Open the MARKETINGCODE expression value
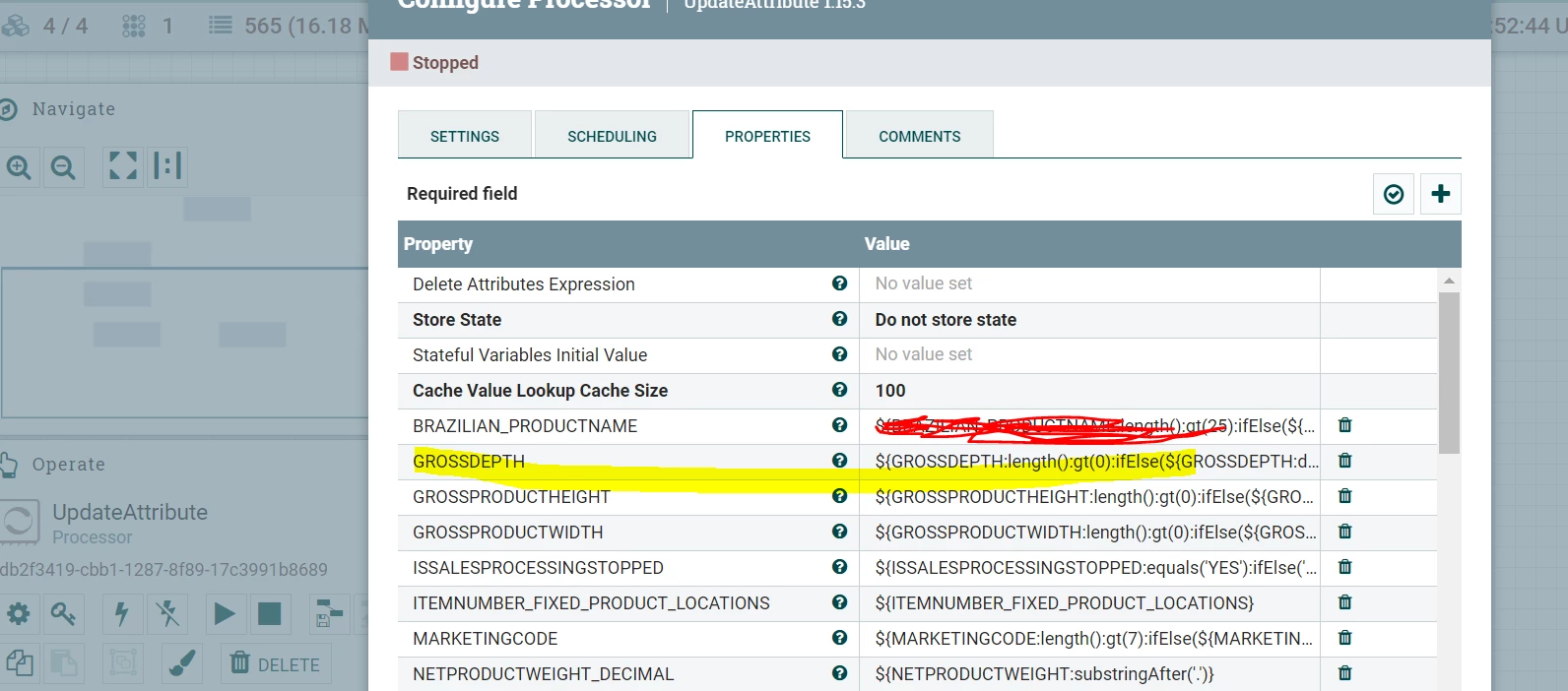 [1089, 639]
